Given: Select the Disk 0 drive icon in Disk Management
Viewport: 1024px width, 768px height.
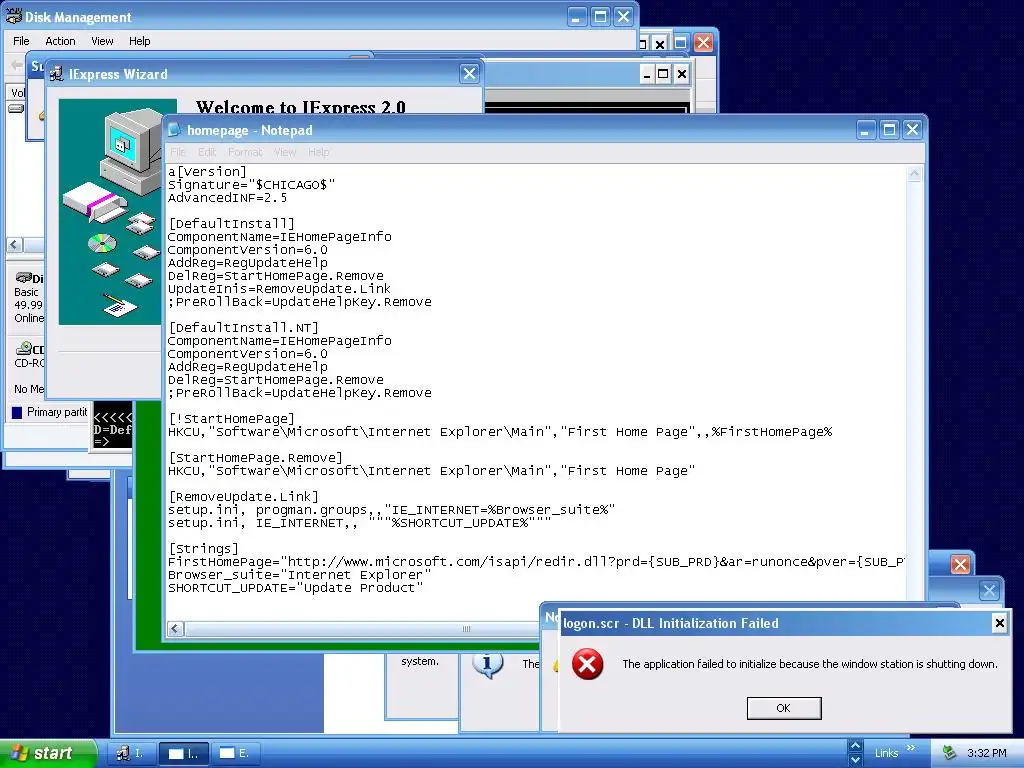Looking at the screenshot, I should tap(24, 278).
